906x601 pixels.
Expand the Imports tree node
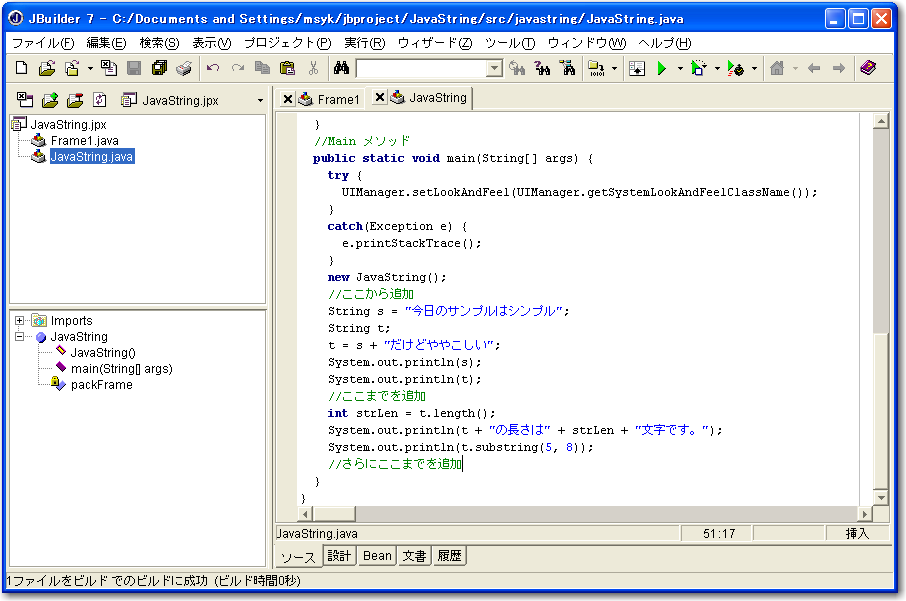pos(20,321)
